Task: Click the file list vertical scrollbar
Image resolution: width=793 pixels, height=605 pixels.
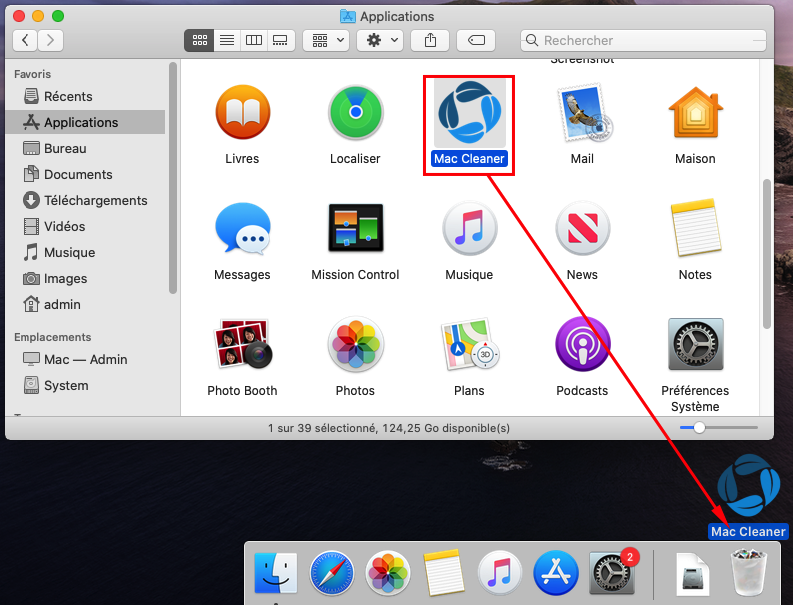Action: 767,254
